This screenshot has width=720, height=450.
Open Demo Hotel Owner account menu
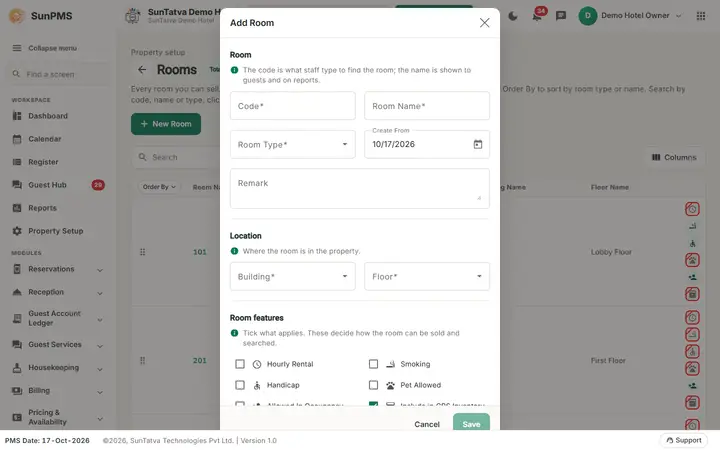pyautogui.click(x=630, y=16)
